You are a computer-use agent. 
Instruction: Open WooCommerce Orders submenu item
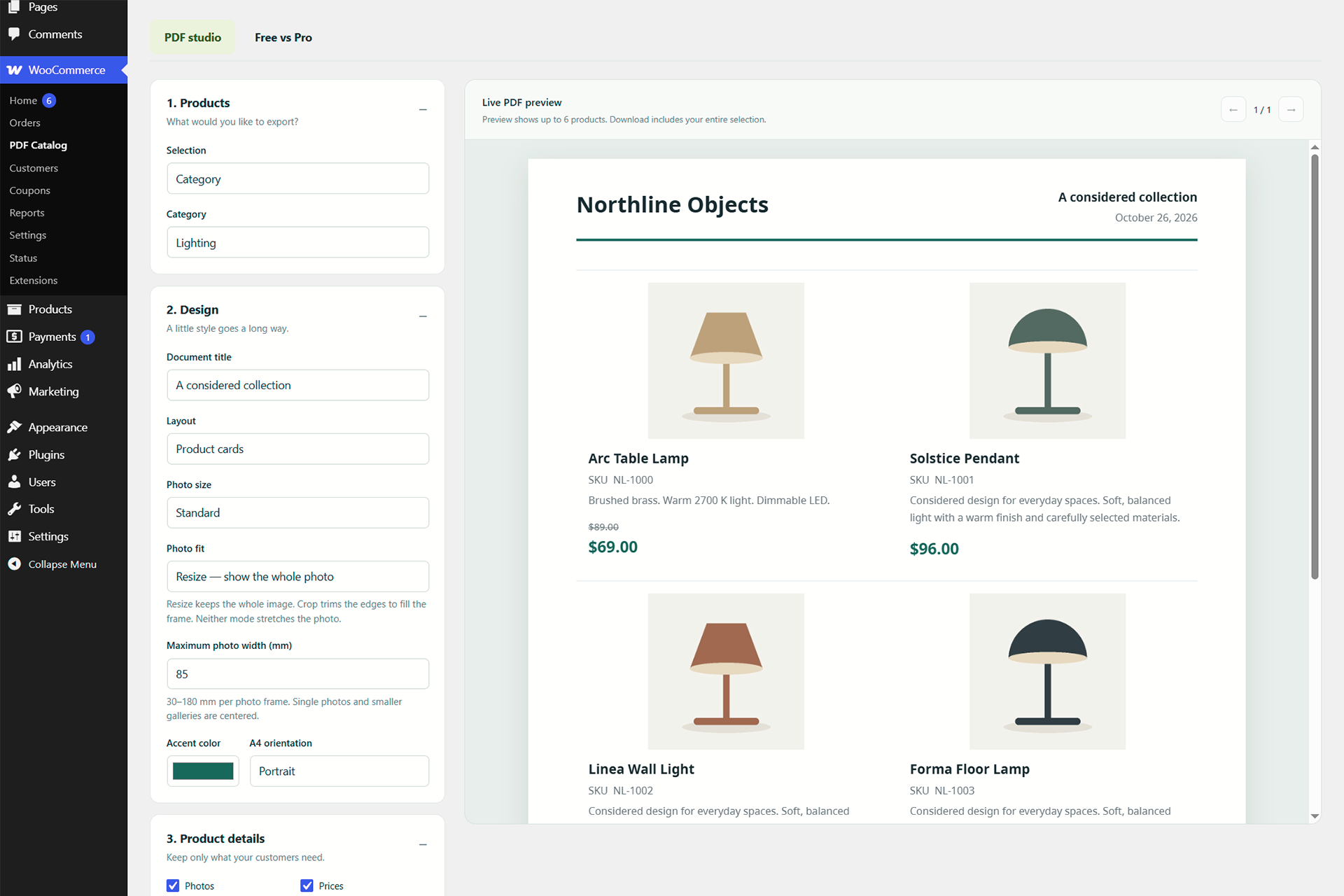point(25,122)
